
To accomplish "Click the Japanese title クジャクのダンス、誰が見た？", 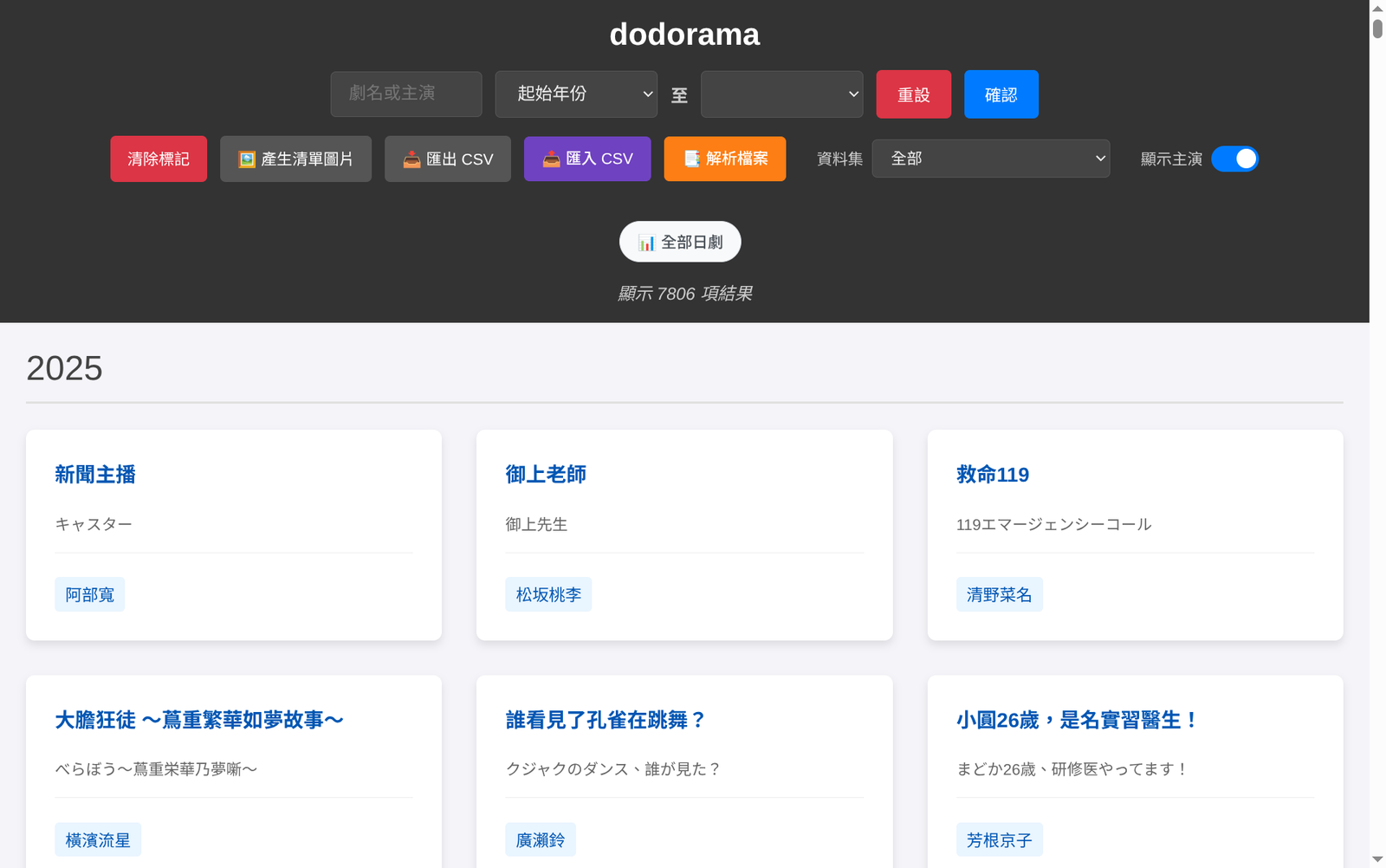I will (x=613, y=769).
